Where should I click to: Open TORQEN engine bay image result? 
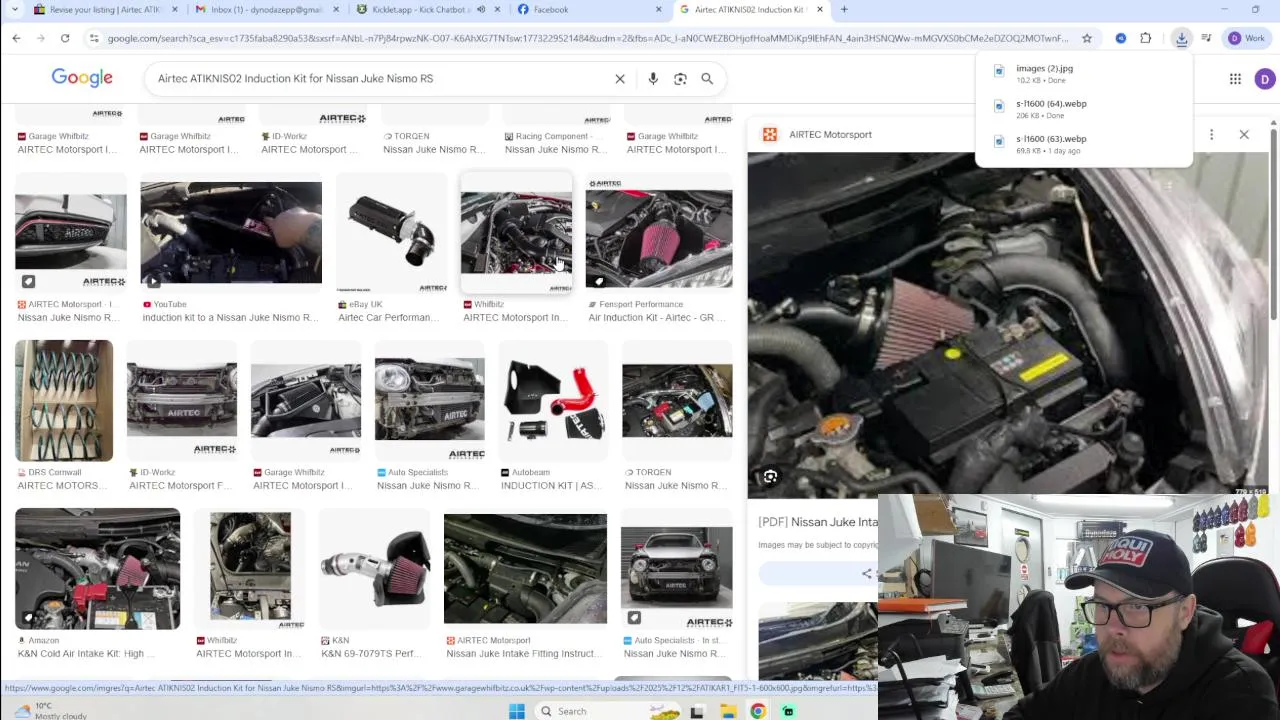coord(677,401)
